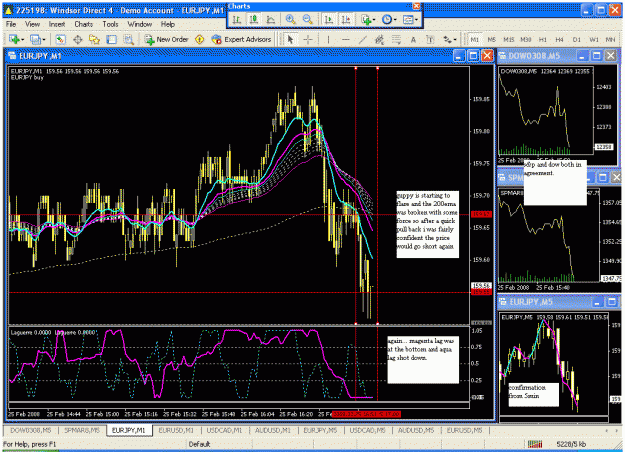
Task: Switch timeframe to M5
Action: click(x=491, y=39)
